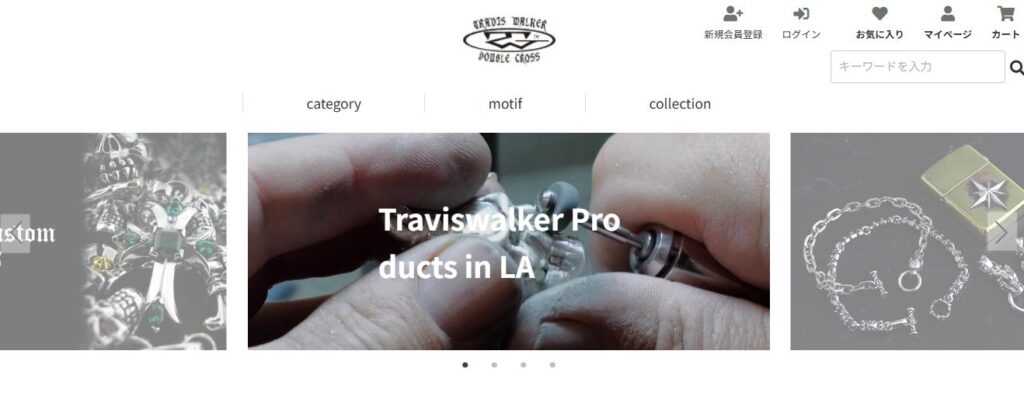Open the chain bracelet and lighter slide

pos(907,242)
